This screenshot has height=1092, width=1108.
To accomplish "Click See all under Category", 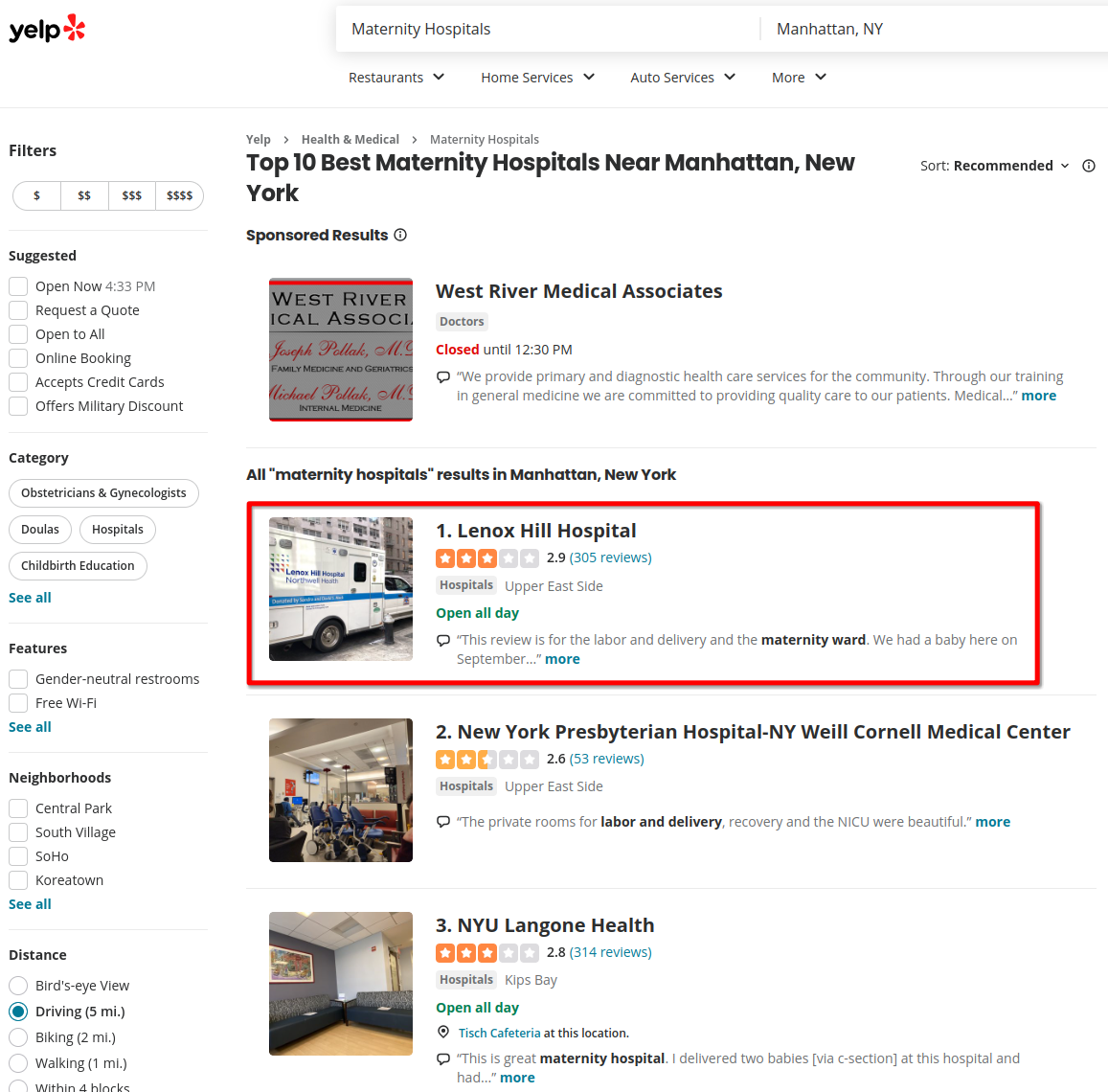I will (30, 598).
